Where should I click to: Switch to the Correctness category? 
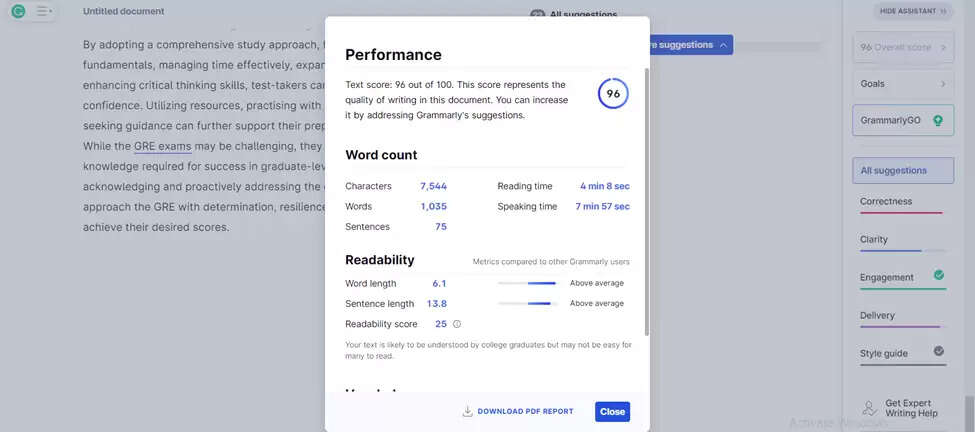point(886,201)
